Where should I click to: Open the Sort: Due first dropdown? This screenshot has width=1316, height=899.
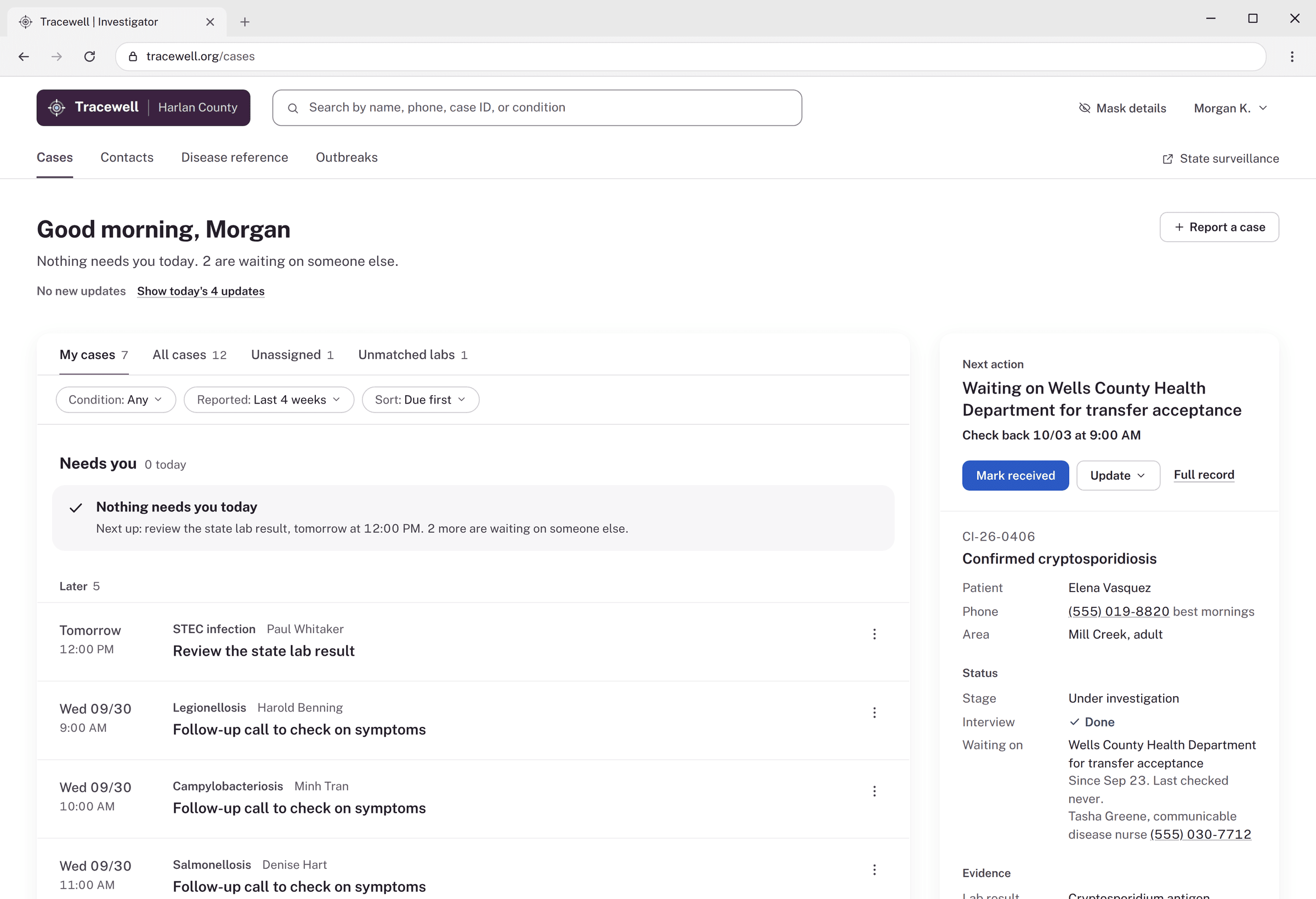[420, 400]
